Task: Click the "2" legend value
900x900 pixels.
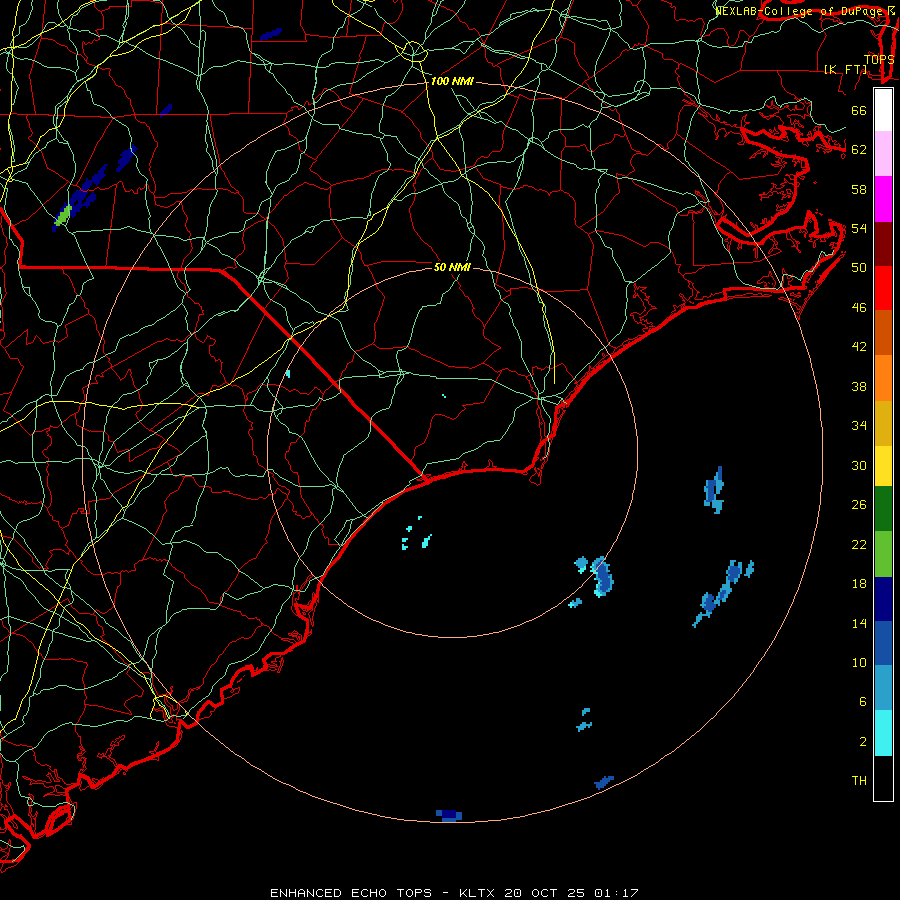Action: click(862, 742)
